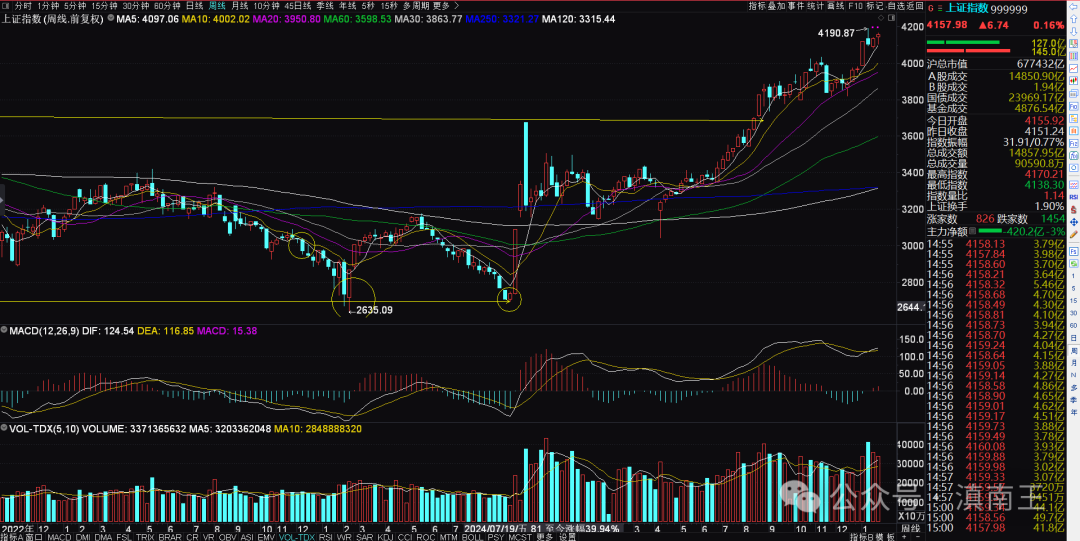This screenshot has height=541, width=1080.
Task: Click 窗口 in the bottom indicator bar
Action: click(x=34, y=537)
